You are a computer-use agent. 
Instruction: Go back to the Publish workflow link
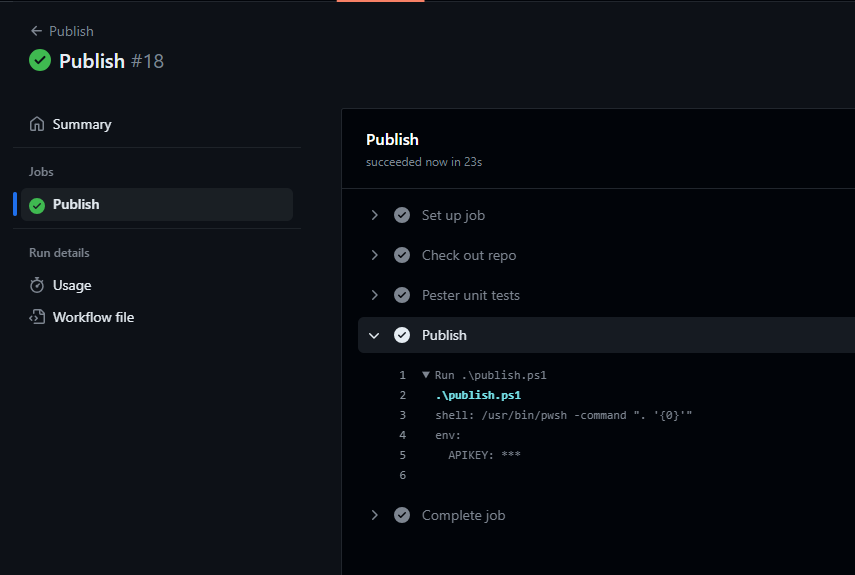(x=71, y=31)
